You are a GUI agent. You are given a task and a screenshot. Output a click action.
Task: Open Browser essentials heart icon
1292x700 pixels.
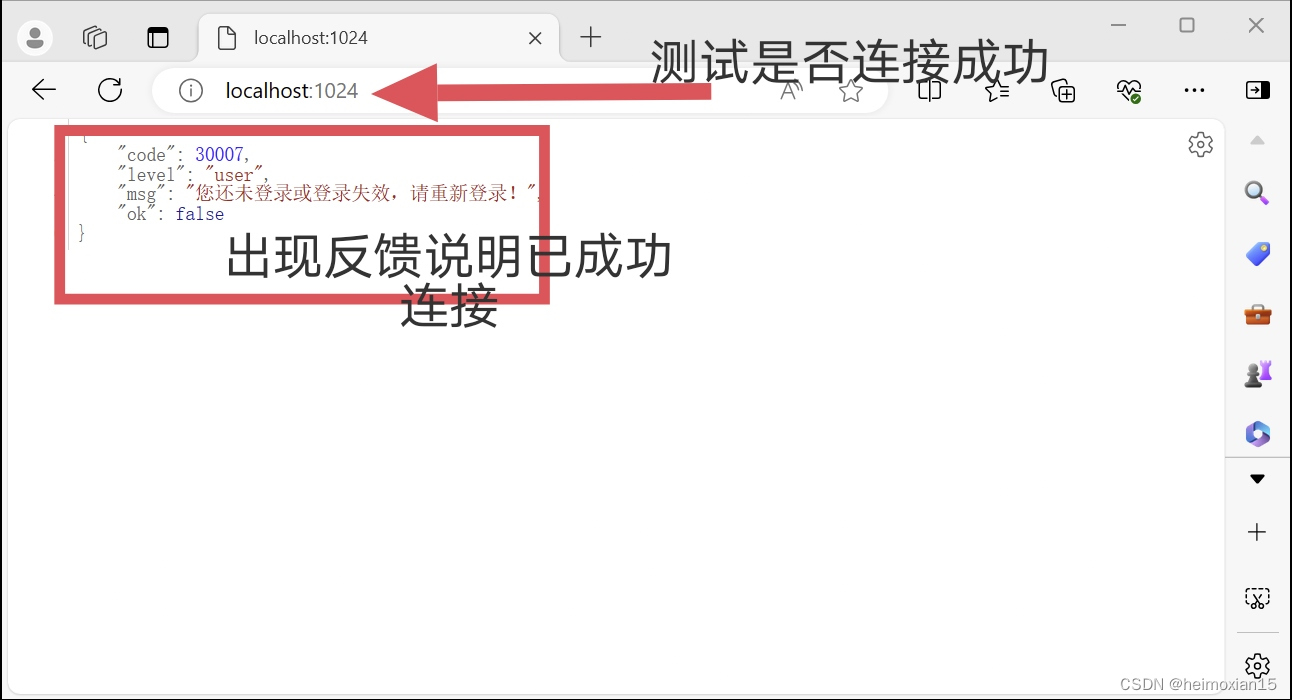tap(1129, 91)
